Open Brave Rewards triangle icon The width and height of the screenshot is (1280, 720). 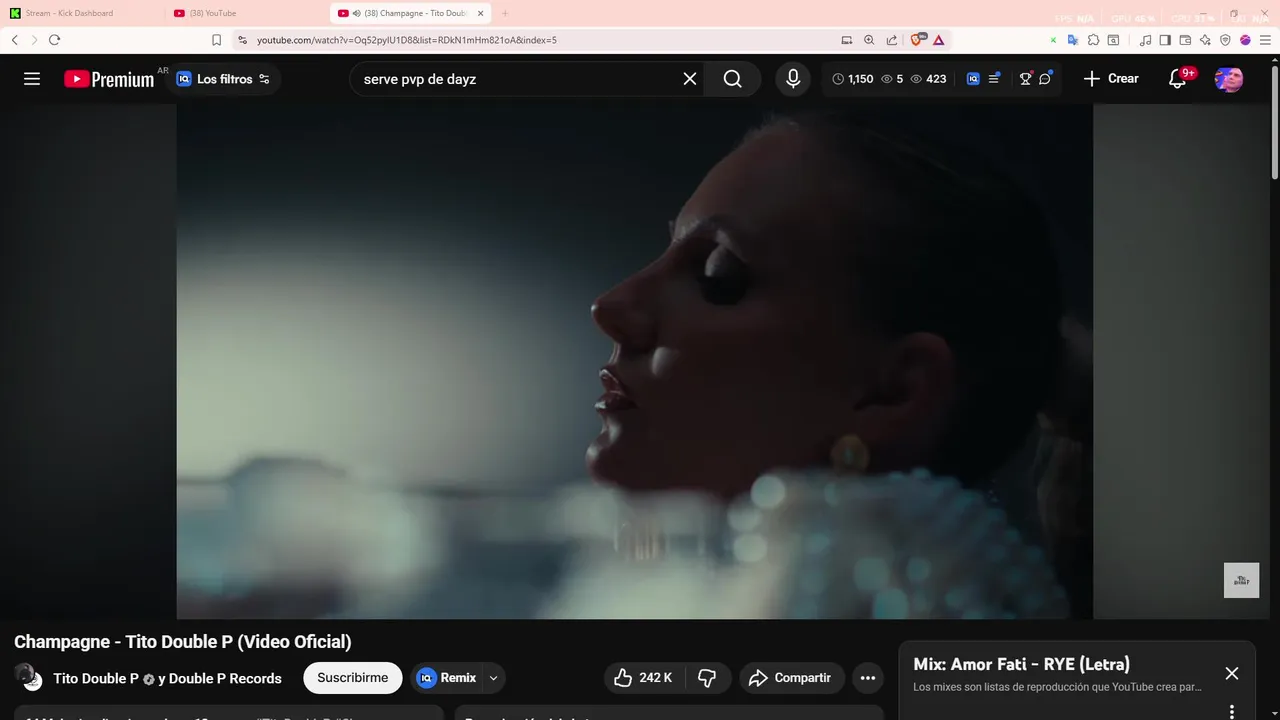(939, 40)
